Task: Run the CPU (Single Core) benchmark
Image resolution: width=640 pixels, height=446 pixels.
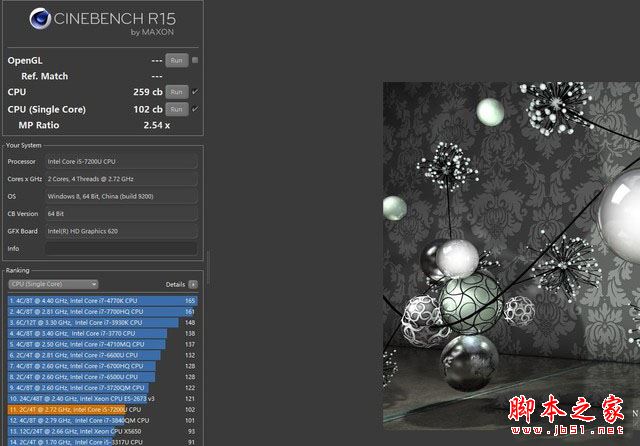Action: point(177,109)
